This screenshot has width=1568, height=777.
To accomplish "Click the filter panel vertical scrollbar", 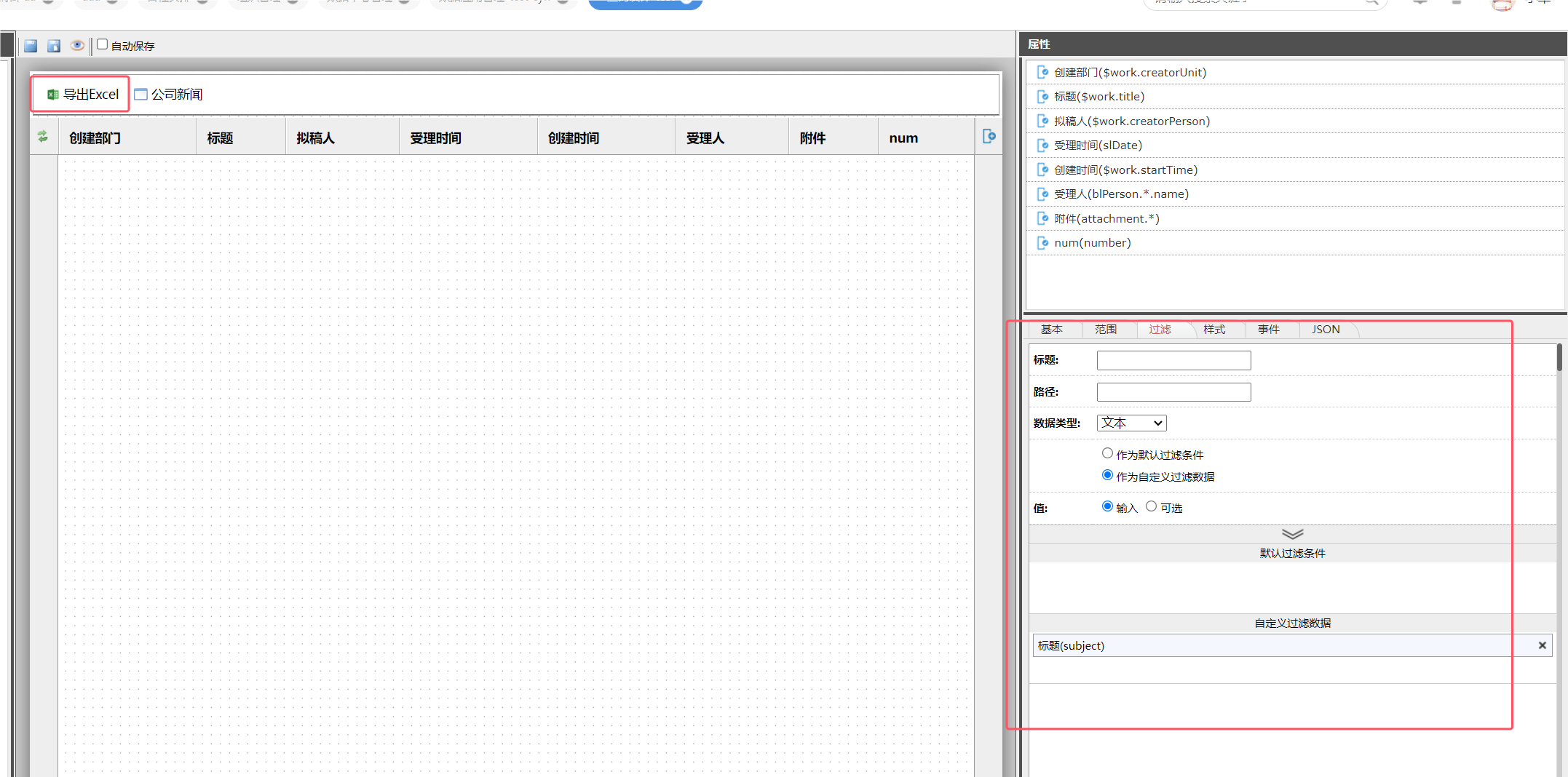I will tap(1559, 358).
